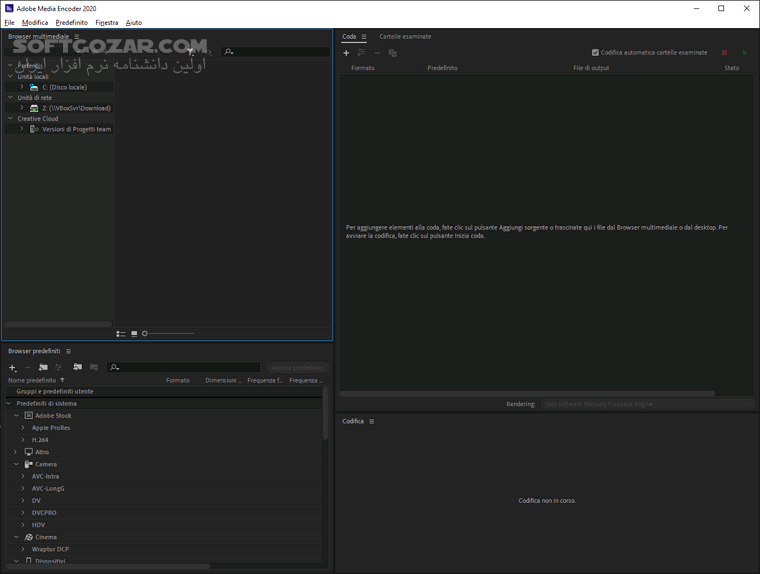Open the Coda panel hamburger menu

(x=364, y=36)
